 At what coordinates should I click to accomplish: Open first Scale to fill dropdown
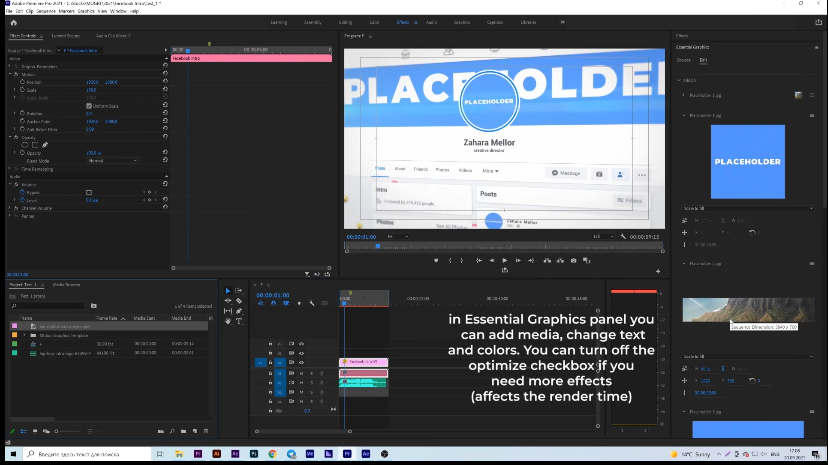pos(748,208)
